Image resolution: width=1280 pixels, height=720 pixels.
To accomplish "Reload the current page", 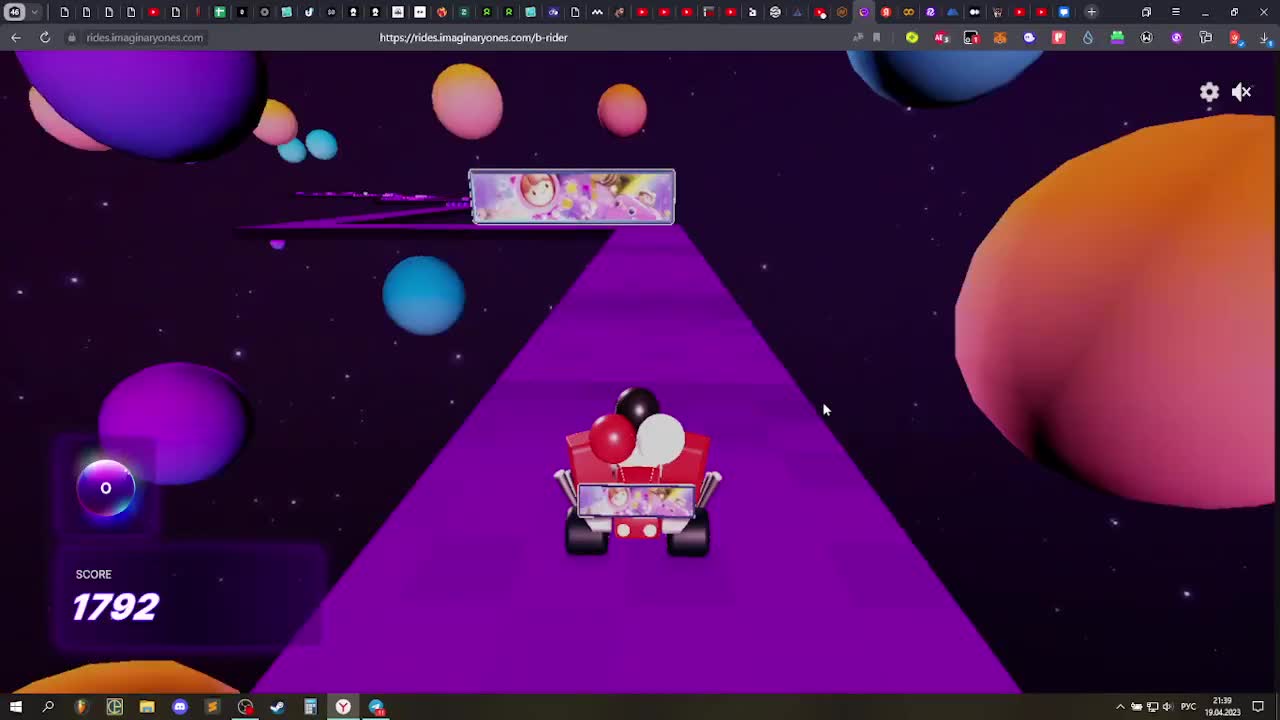I will point(45,37).
